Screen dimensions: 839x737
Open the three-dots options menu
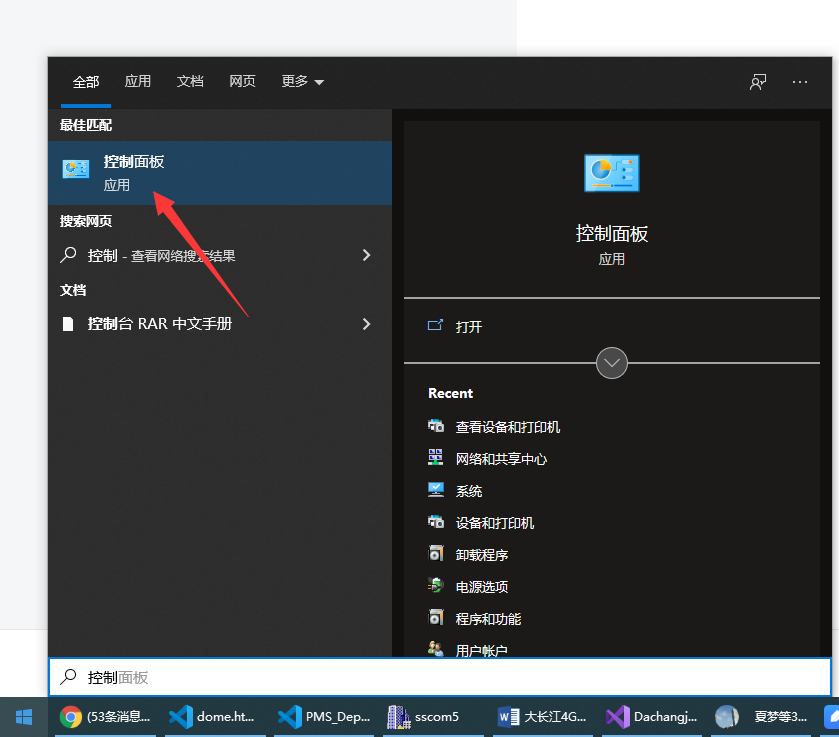point(799,82)
